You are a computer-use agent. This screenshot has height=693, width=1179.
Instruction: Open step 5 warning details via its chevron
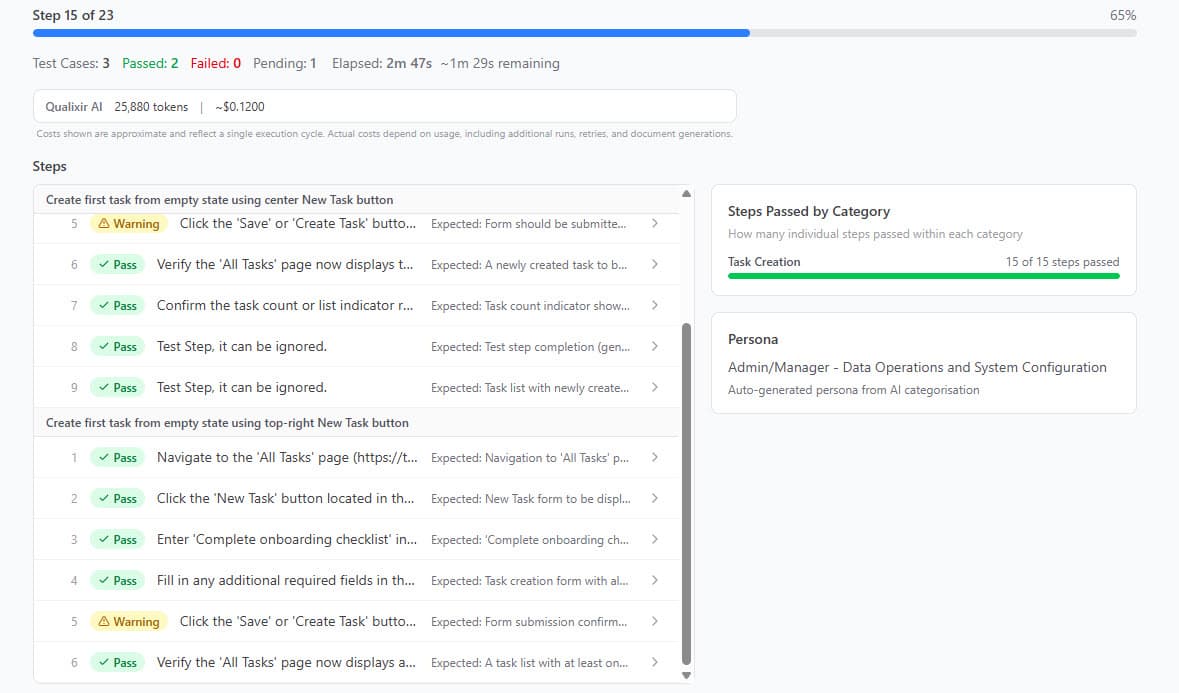pyautogui.click(x=655, y=223)
